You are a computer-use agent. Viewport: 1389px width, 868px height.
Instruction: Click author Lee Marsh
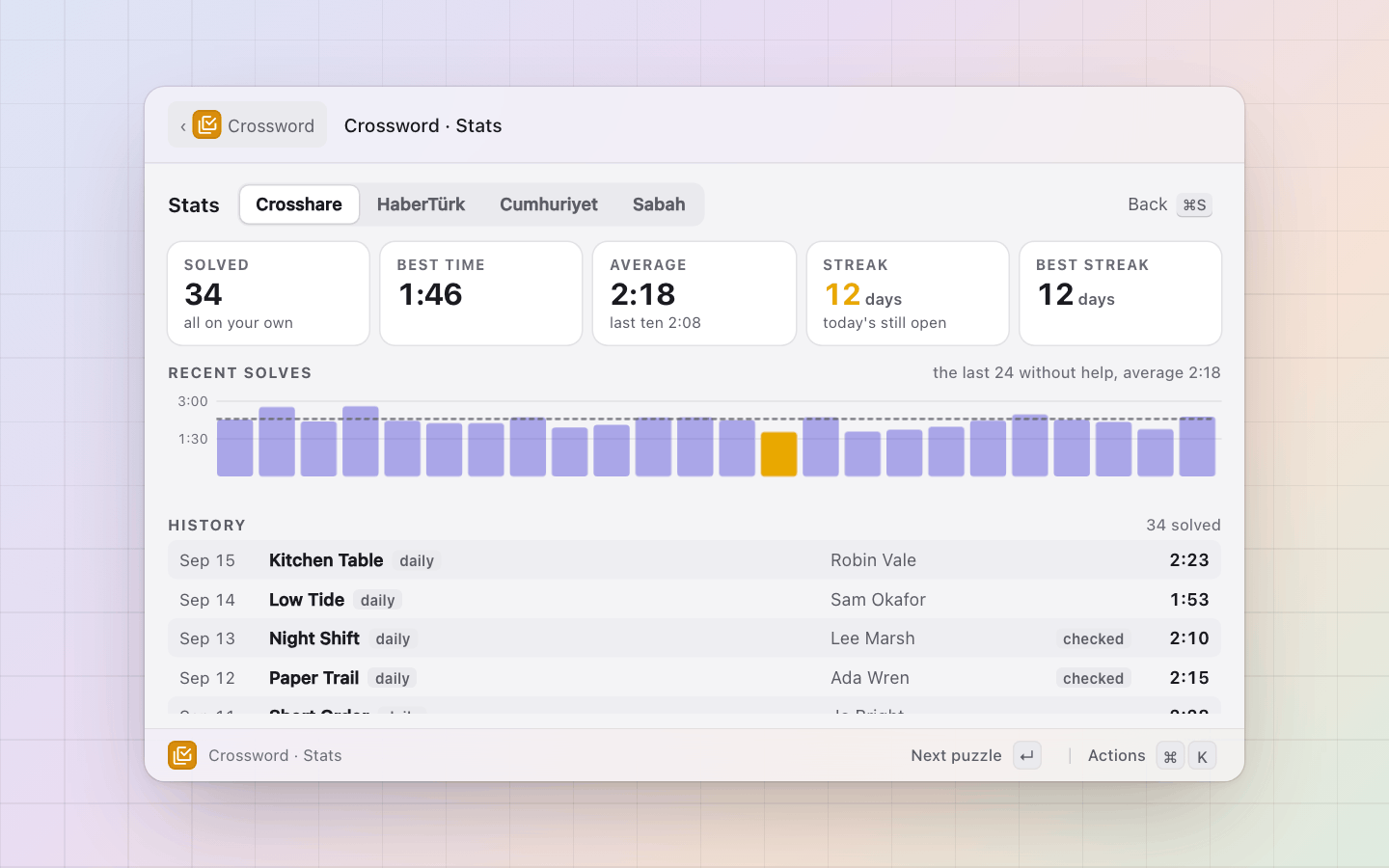click(873, 638)
